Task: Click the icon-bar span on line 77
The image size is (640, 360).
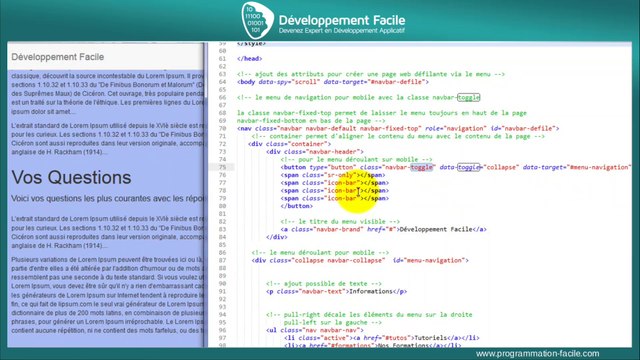Action: [335, 182]
